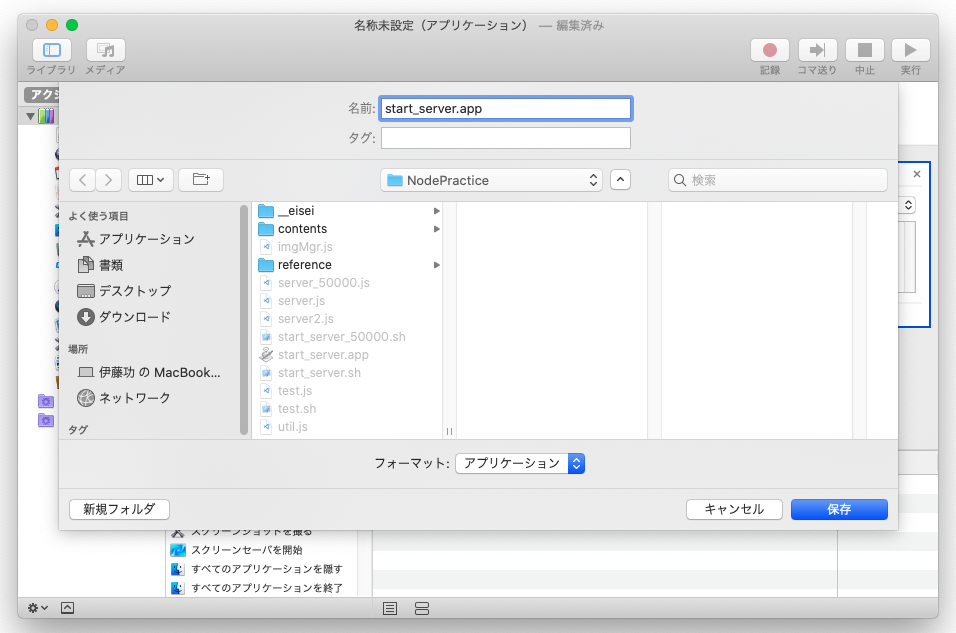
Task: Switch to variables view icon
Action: pos(422,609)
